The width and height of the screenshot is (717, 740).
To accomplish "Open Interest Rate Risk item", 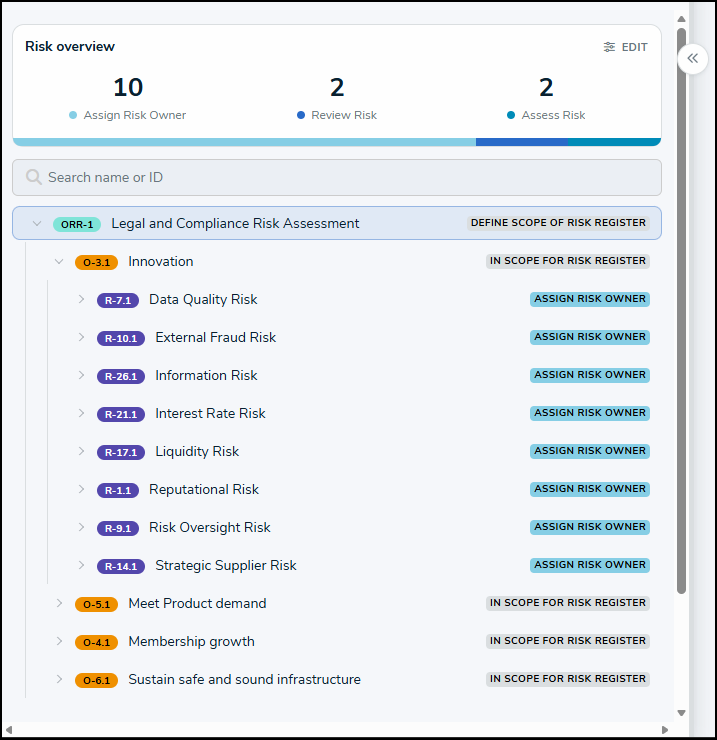I will point(211,413).
